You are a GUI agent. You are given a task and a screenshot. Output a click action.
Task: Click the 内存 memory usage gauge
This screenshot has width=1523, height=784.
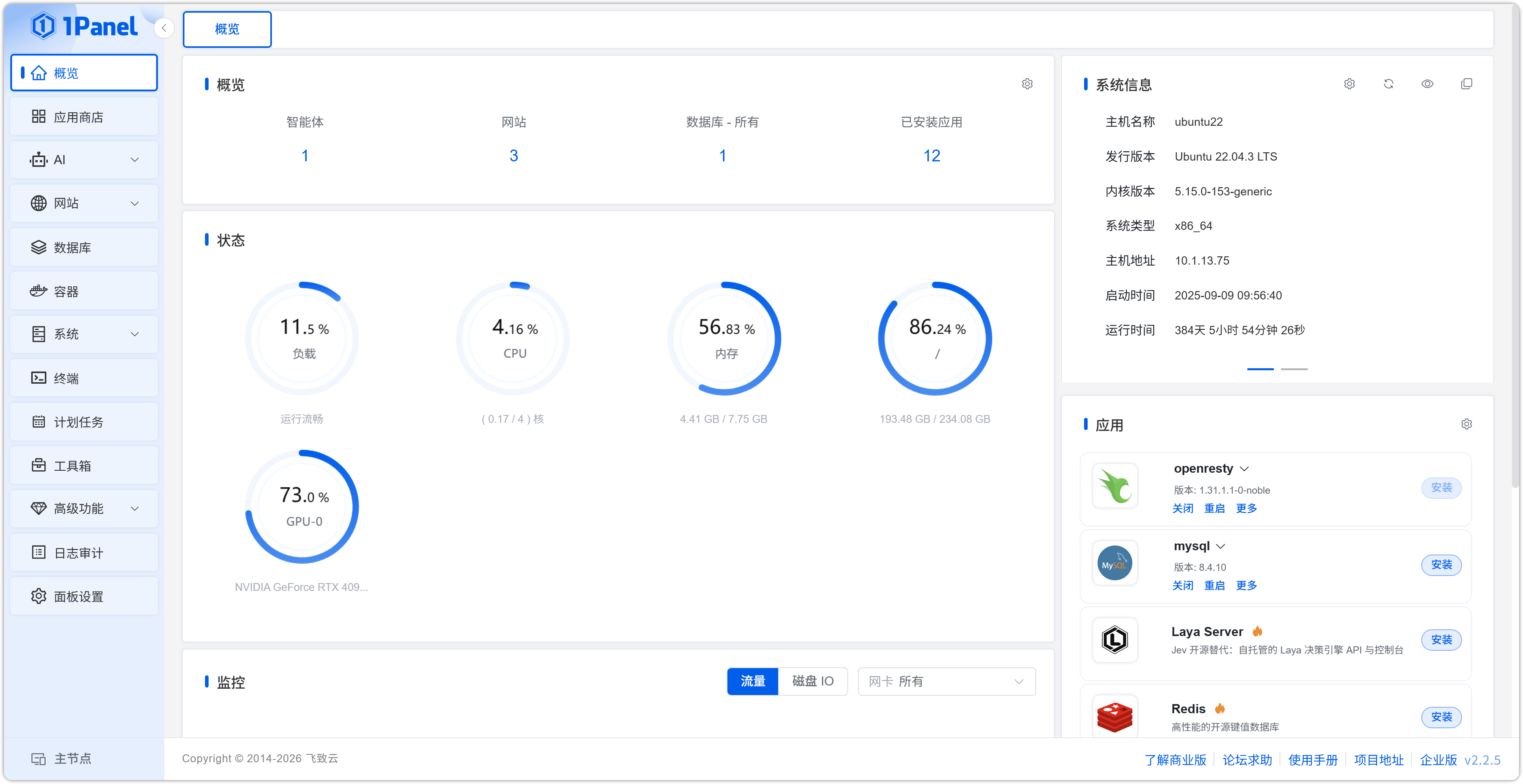coord(724,339)
